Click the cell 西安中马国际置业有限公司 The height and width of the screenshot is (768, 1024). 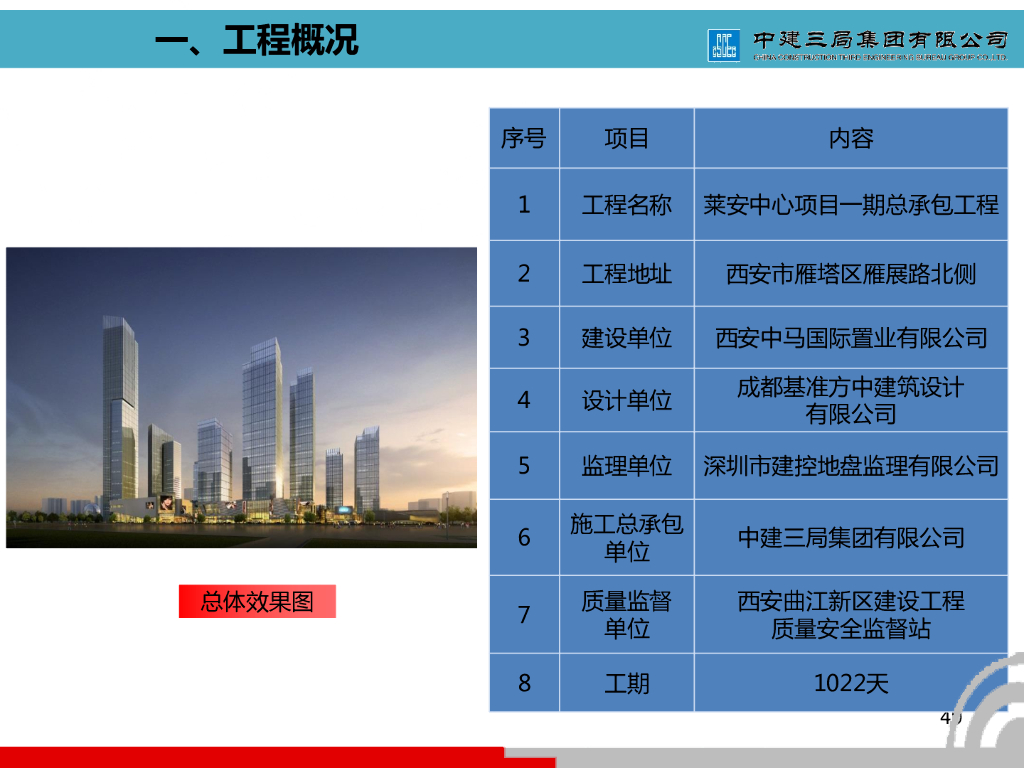click(x=851, y=338)
